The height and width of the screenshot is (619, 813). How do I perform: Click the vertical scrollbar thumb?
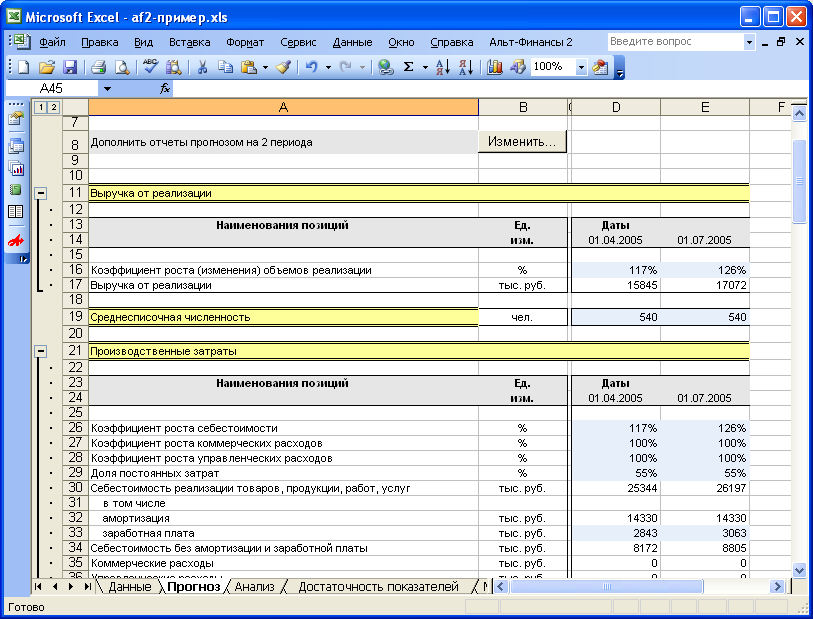pos(799,181)
